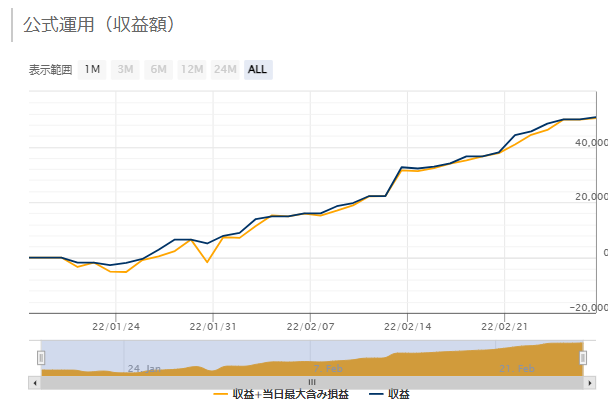Viewport: 608px width, 405px height.
Task: Click the 22/01/24 x-axis date label
Action: (116, 327)
